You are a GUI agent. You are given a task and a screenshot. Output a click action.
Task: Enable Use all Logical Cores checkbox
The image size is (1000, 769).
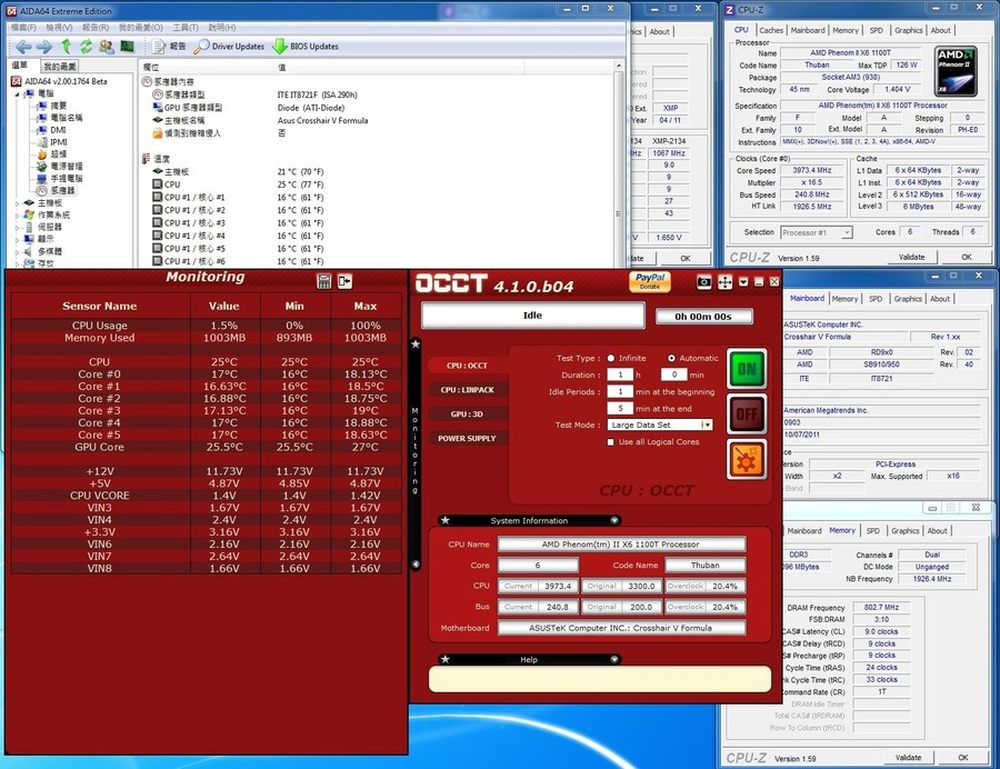coord(611,442)
